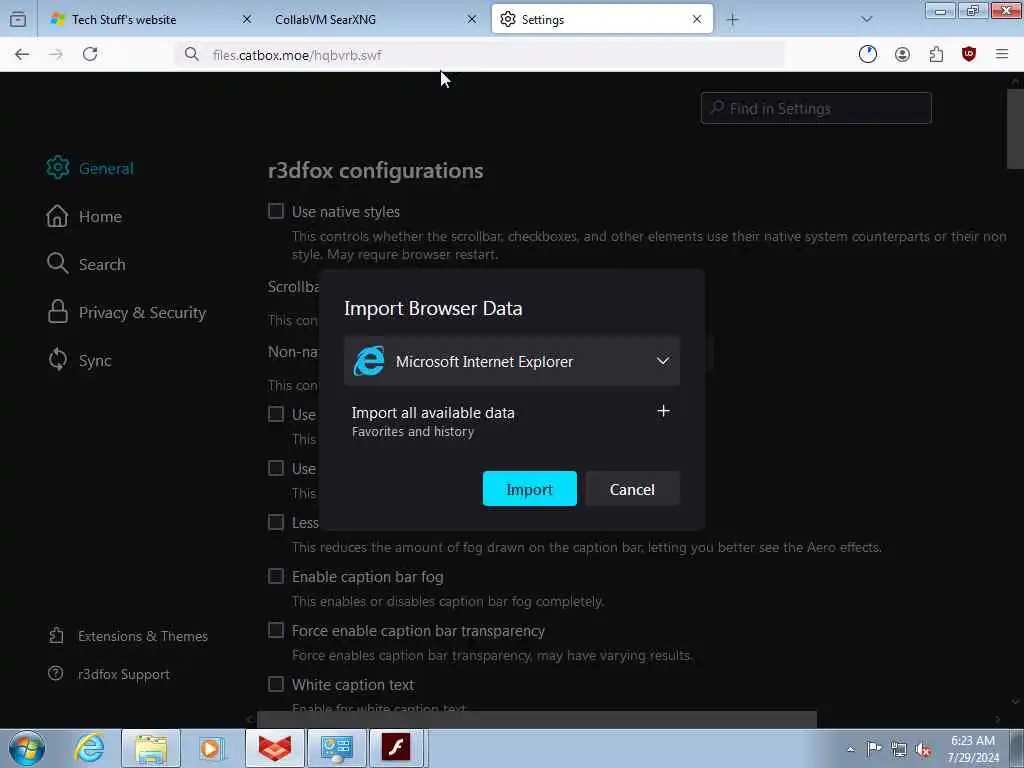Cancel the Import Browser Data dialog
This screenshot has width=1024, height=768.
click(x=632, y=489)
